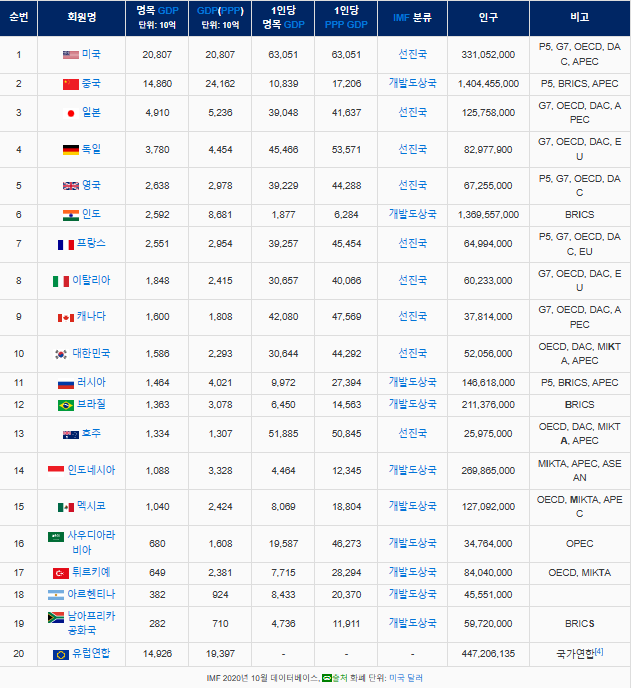Open the 개발도상국 link in 중국 row

(412, 83)
